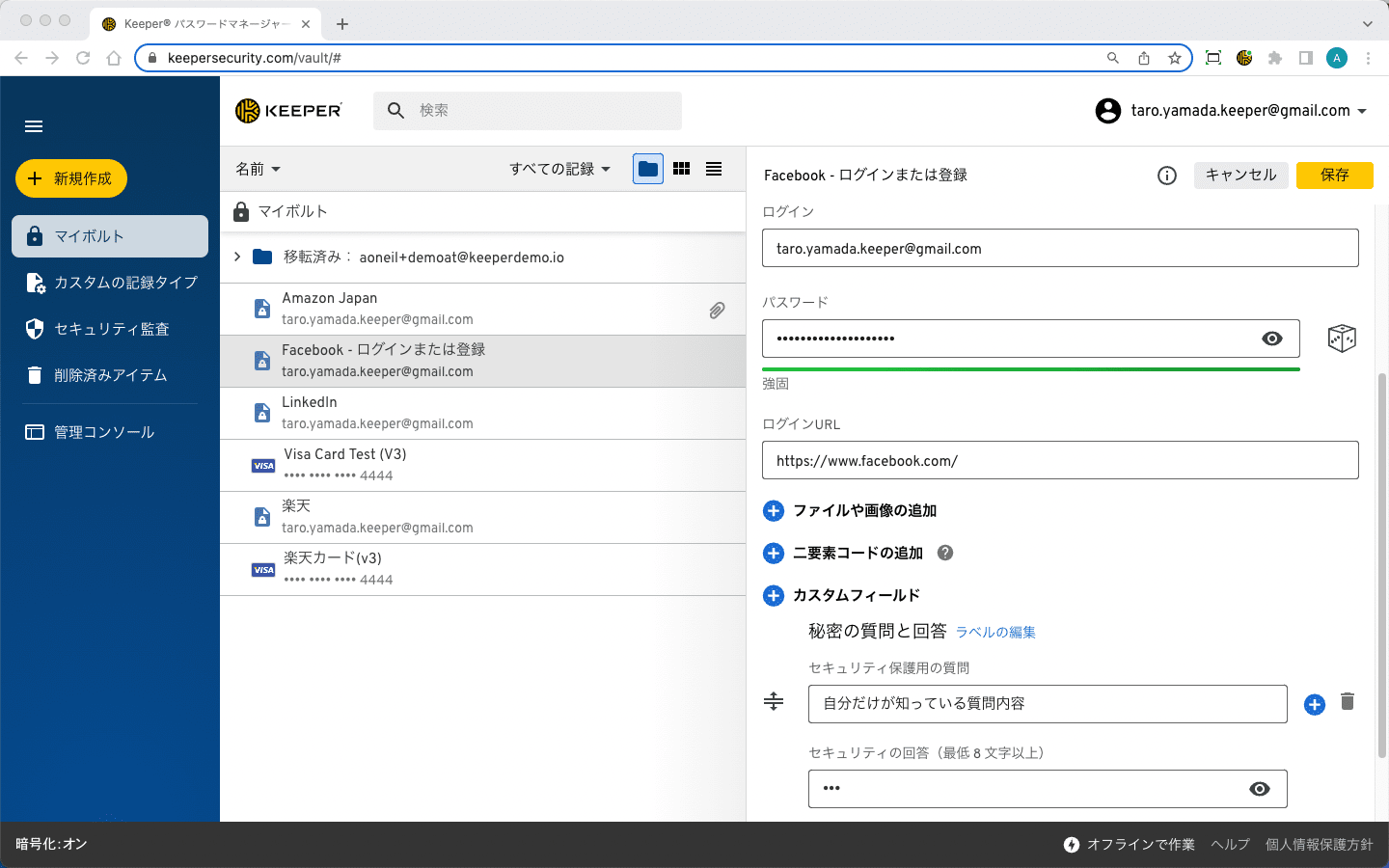
Task: Click the help icon beside 二要素コードの追加
Action: pos(945,553)
